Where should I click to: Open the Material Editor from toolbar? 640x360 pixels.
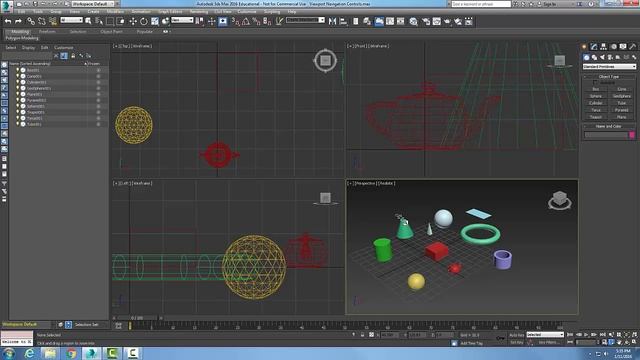point(414,21)
